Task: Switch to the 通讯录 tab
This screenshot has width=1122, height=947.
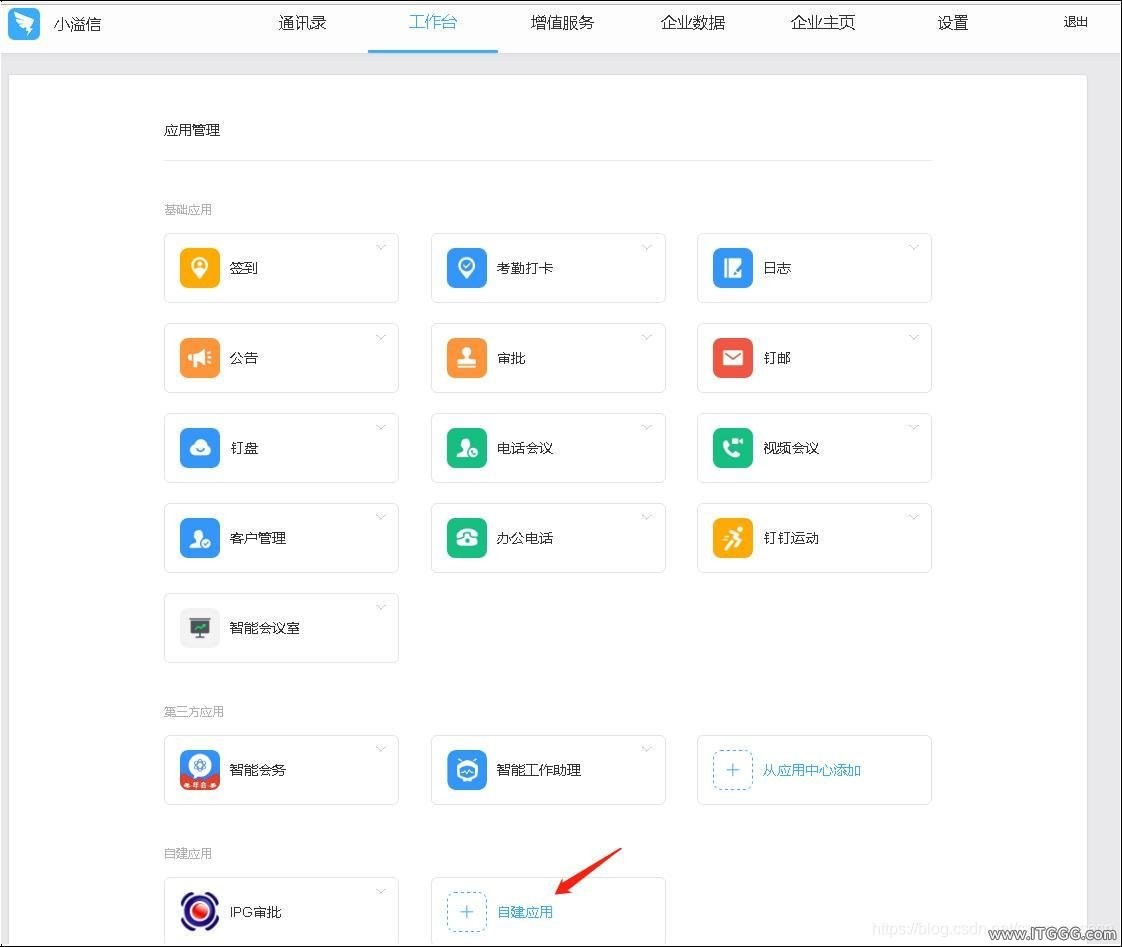Action: click(x=302, y=23)
